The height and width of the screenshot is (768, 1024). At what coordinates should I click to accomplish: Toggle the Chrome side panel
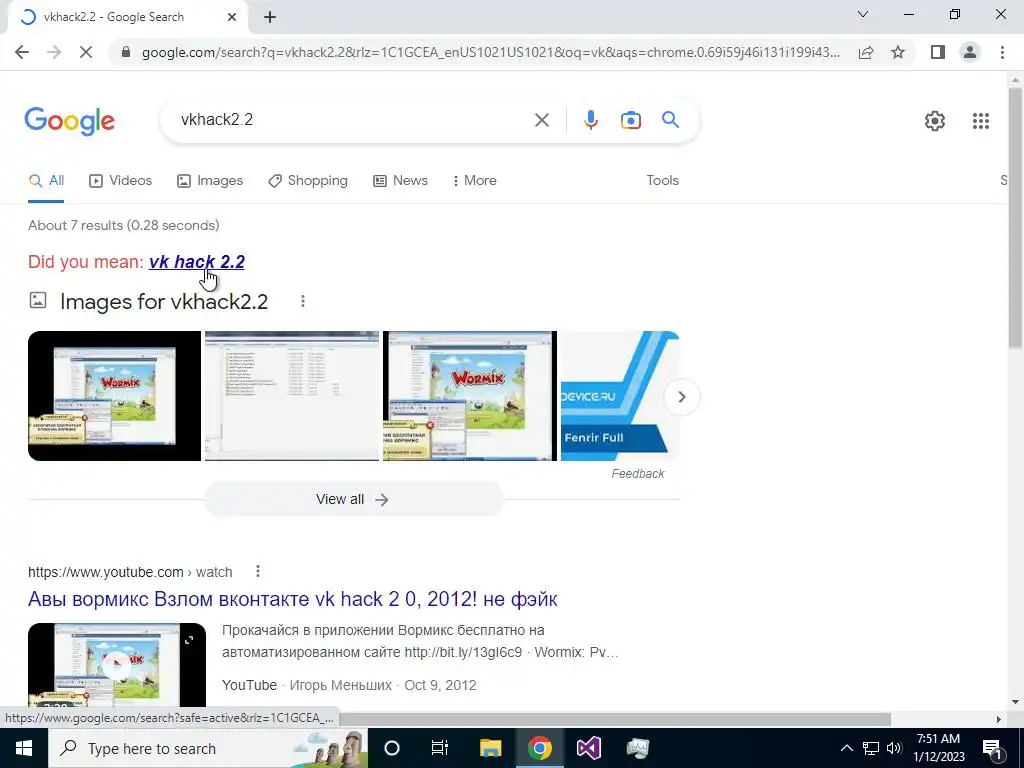(x=938, y=52)
